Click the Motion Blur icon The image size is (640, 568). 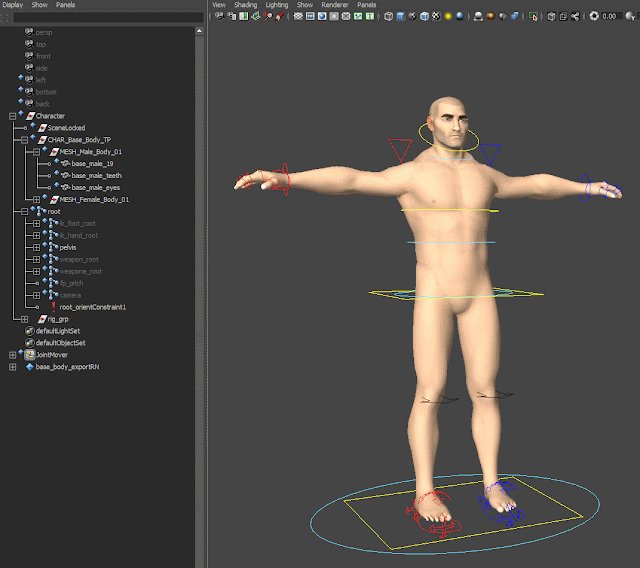pos(491,16)
